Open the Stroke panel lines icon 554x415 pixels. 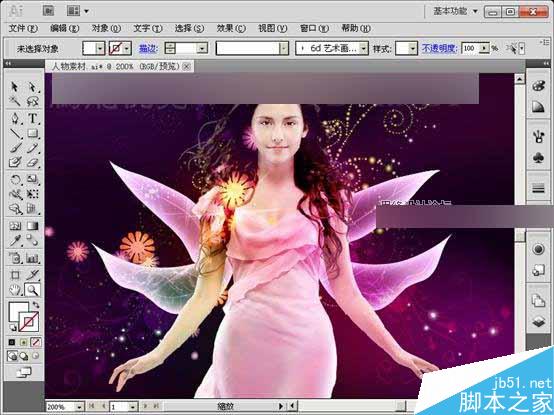click(538, 188)
